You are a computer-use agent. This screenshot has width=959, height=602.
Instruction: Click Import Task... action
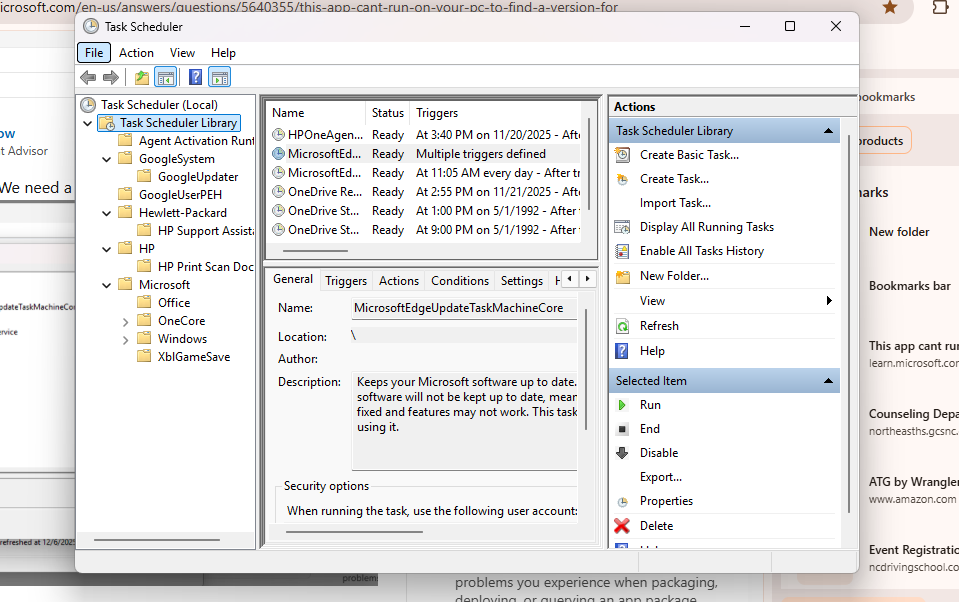(x=675, y=203)
